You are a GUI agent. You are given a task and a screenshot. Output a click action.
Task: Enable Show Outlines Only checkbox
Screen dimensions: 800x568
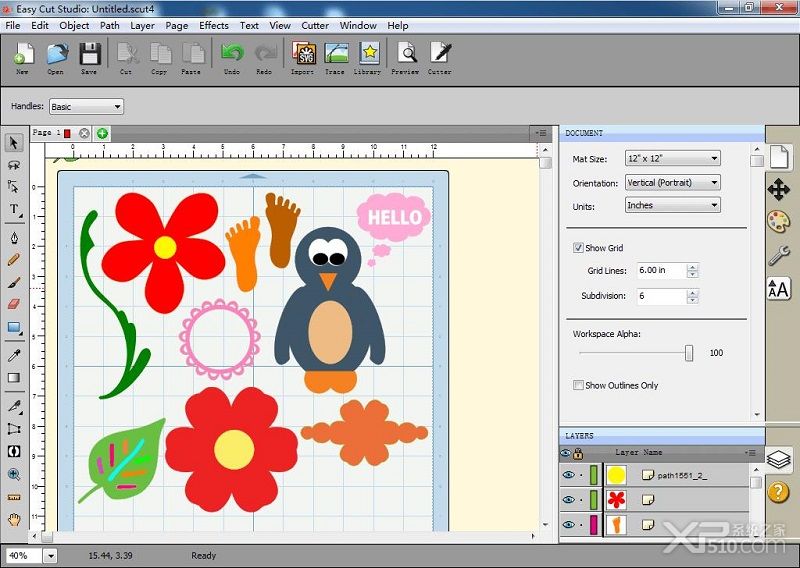click(578, 385)
